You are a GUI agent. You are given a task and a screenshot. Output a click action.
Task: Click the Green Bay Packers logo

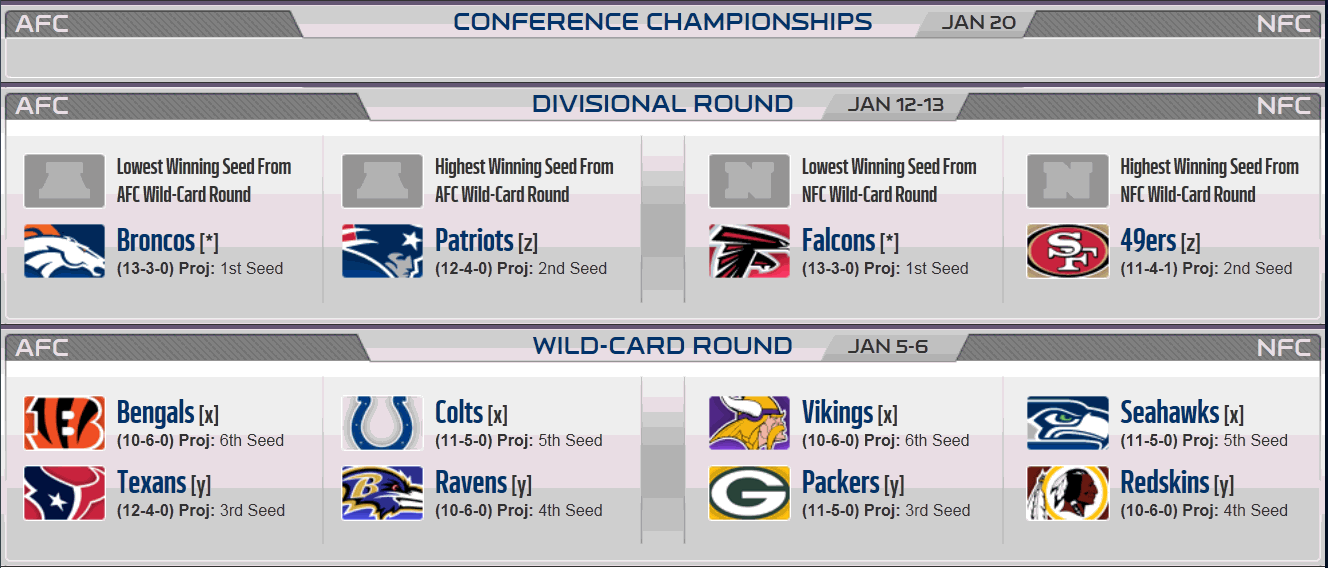point(749,493)
